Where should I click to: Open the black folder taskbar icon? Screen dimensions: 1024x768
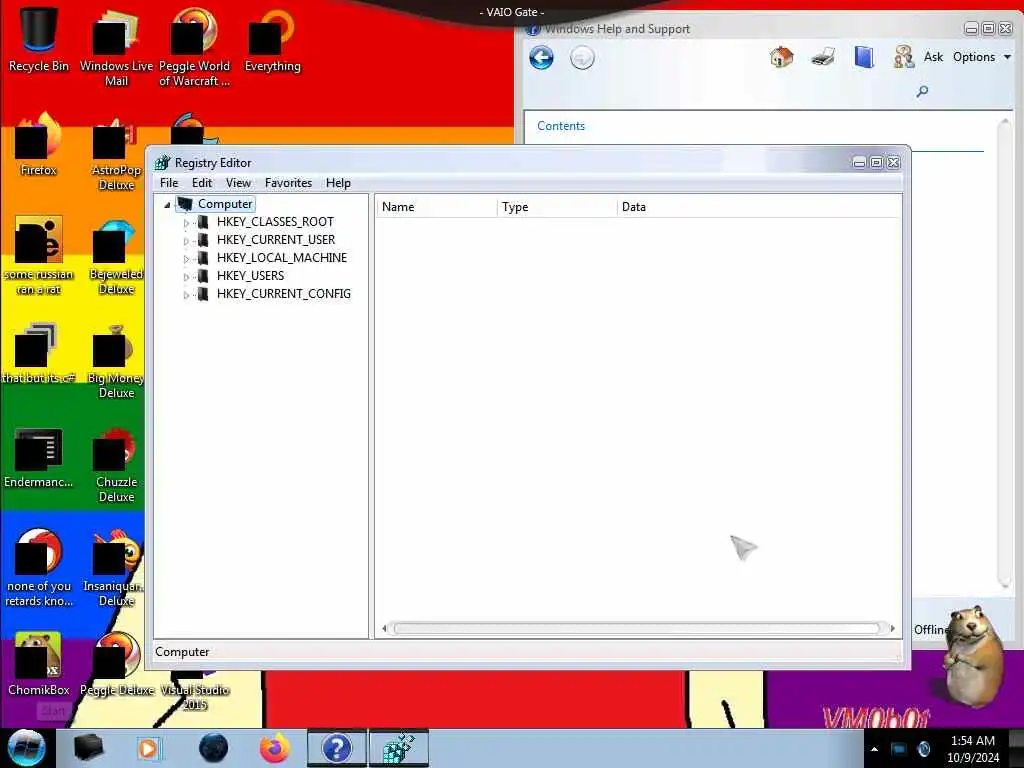click(x=88, y=748)
